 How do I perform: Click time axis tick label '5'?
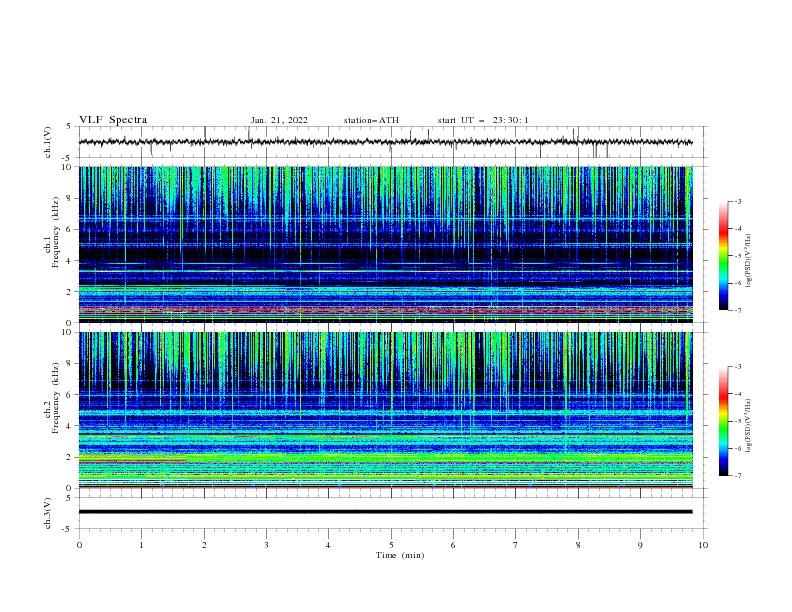coord(391,545)
